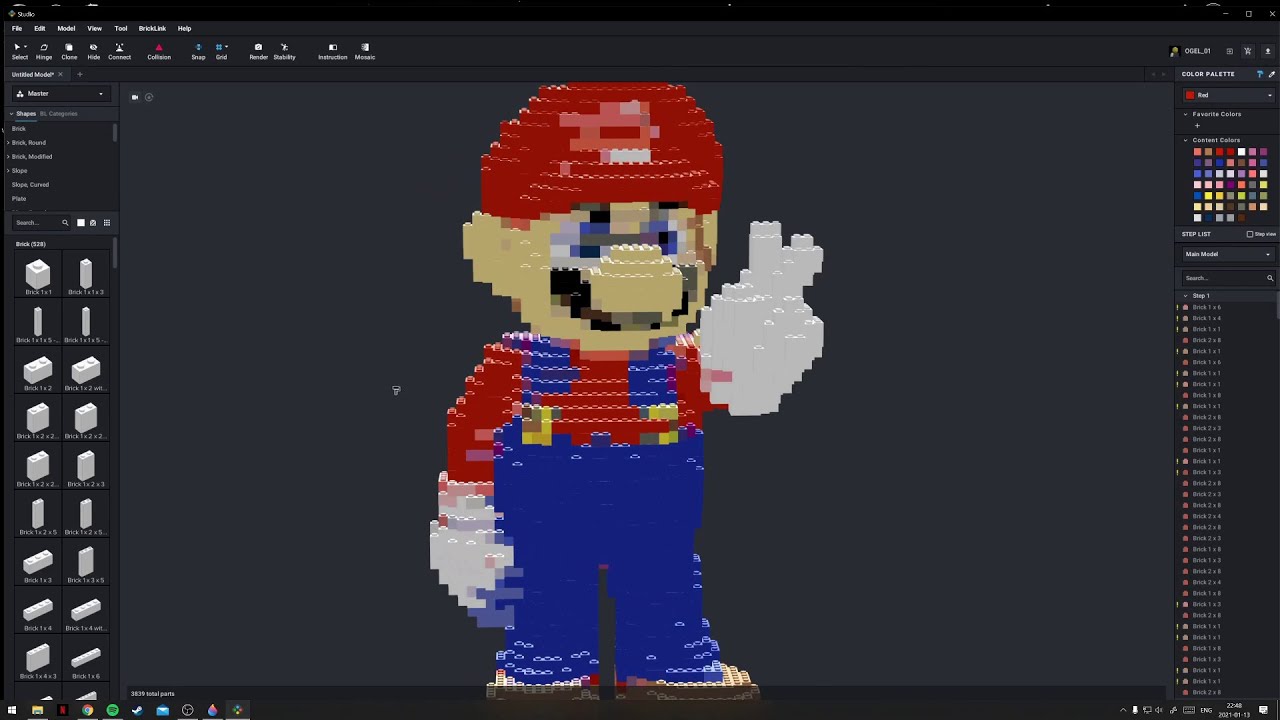The image size is (1280, 720).
Task: Run the Stability check
Action: pos(284,51)
